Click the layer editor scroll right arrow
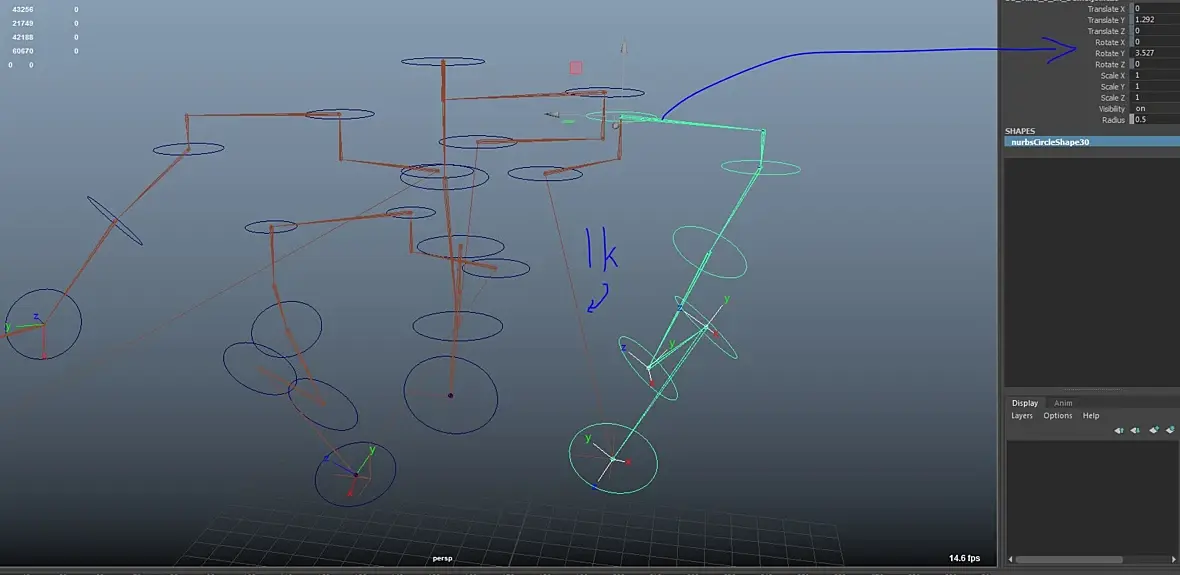The image size is (1180, 575). coord(1174,559)
